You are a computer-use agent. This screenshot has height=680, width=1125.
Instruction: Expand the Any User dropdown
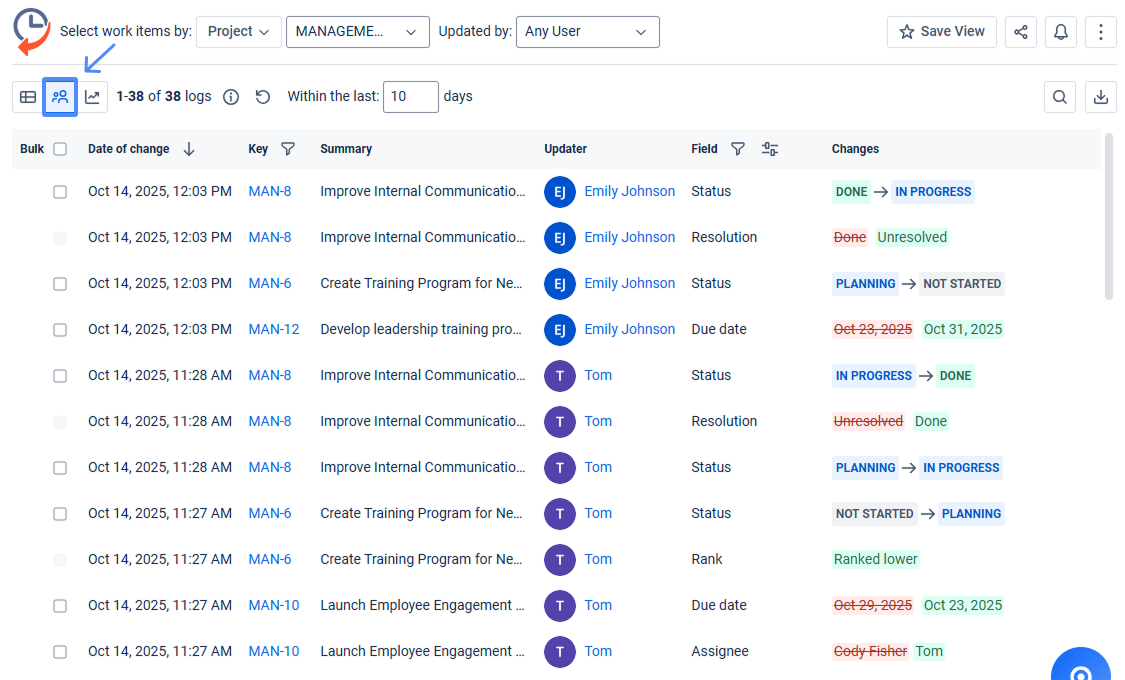(587, 32)
